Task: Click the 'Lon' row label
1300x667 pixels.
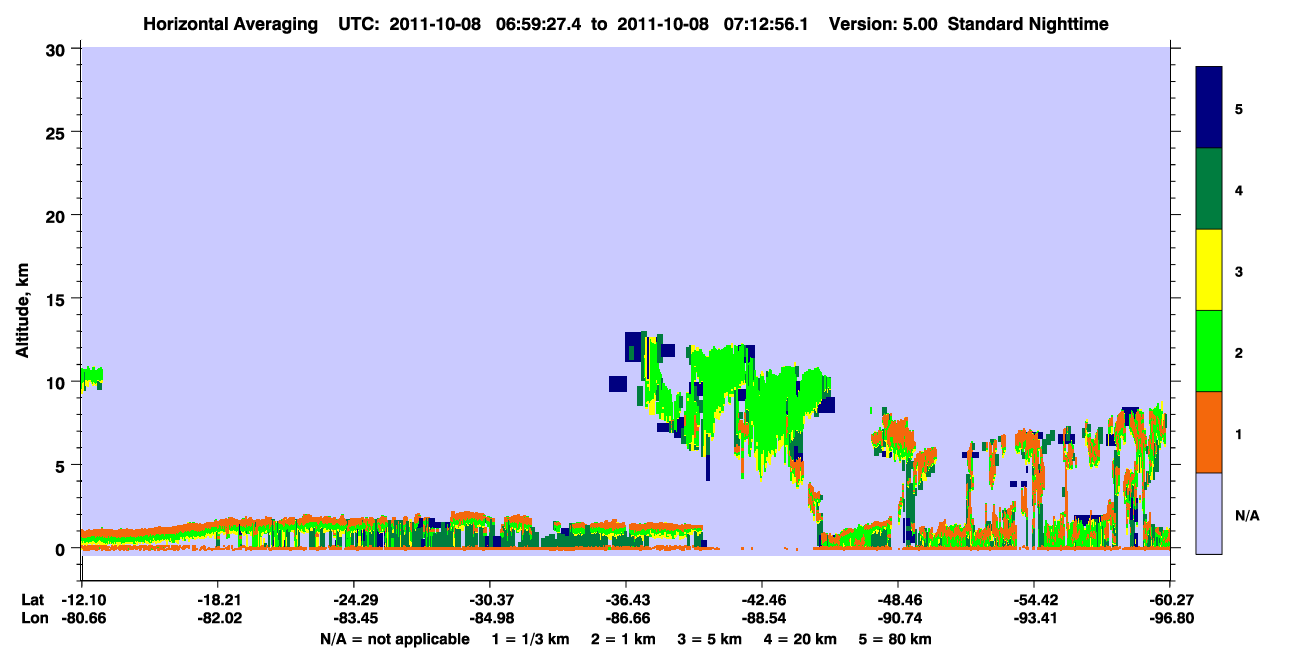Action: [x=34, y=619]
